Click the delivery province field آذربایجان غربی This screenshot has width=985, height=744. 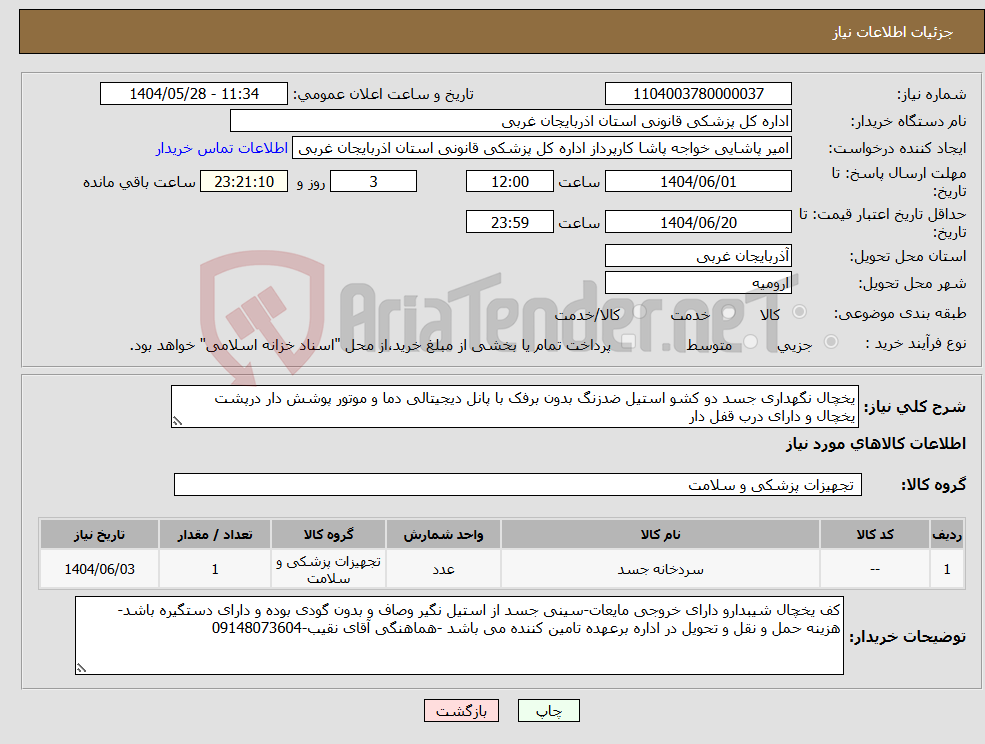click(698, 256)
